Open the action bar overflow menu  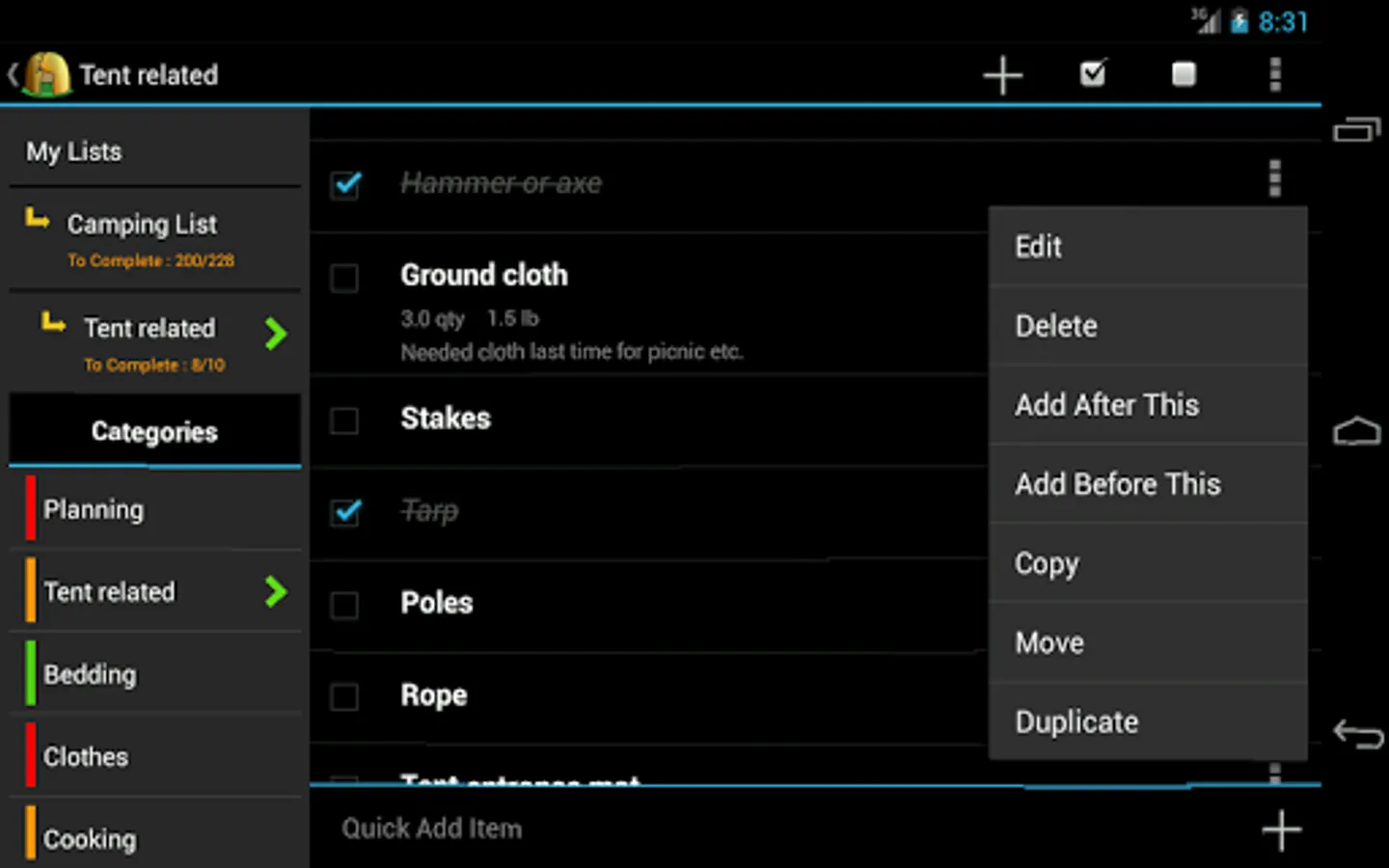1275,74
